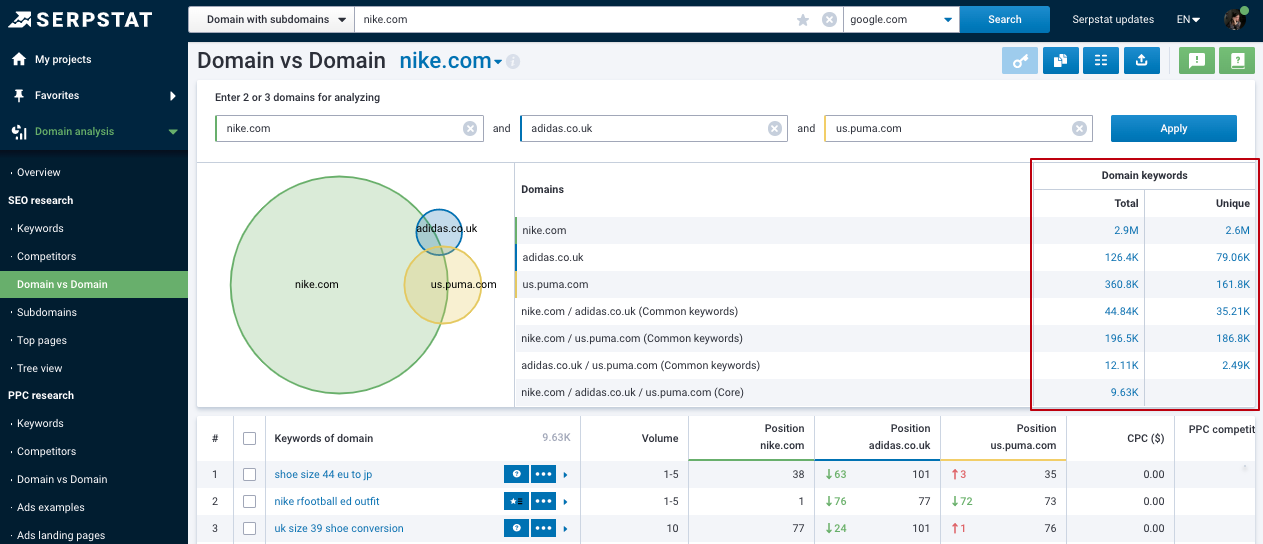Screen dimensions: 1263x544
Task: Open Tree view in the sidebar
Action: click(x=39, y=368)
